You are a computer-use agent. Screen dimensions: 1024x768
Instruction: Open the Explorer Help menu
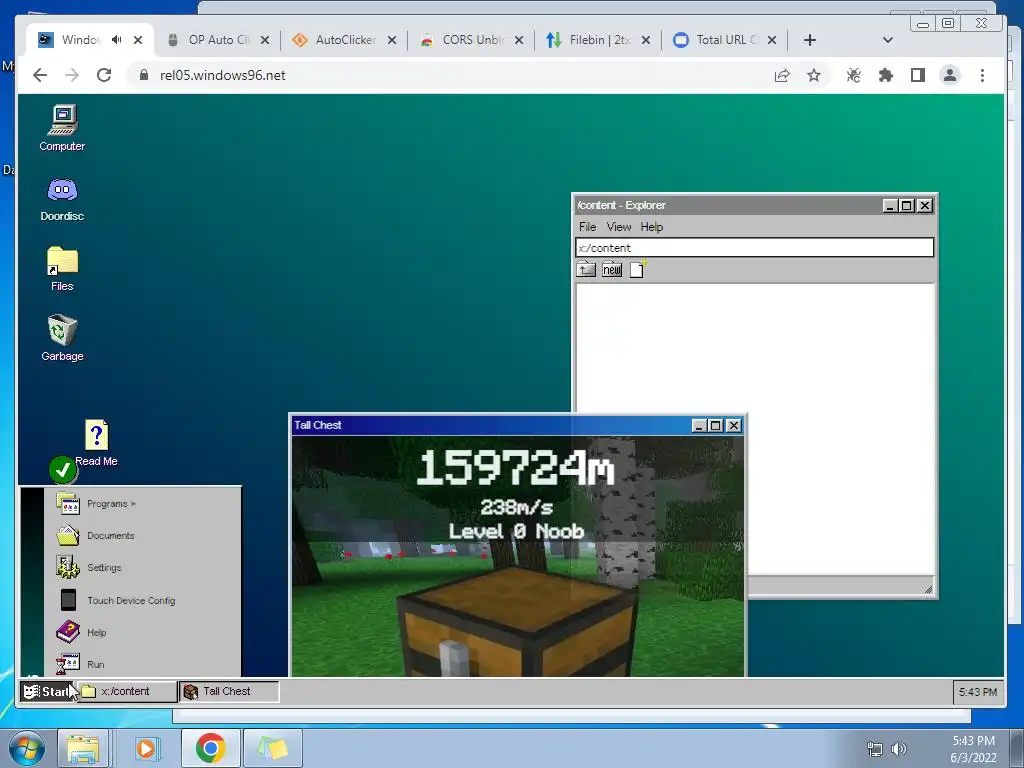pos(651,227)
